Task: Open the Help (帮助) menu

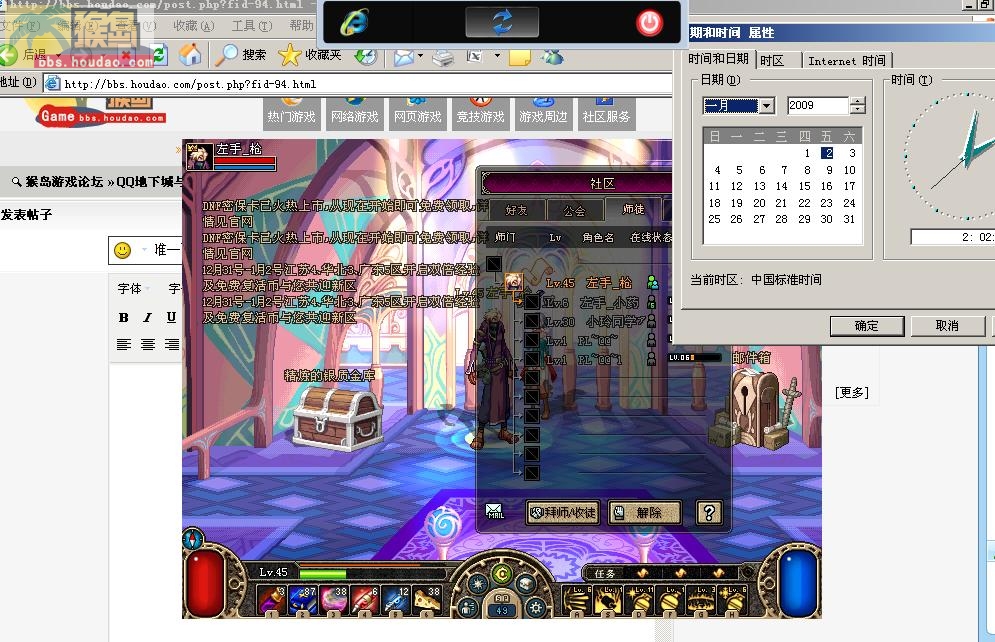Action: 301,25
